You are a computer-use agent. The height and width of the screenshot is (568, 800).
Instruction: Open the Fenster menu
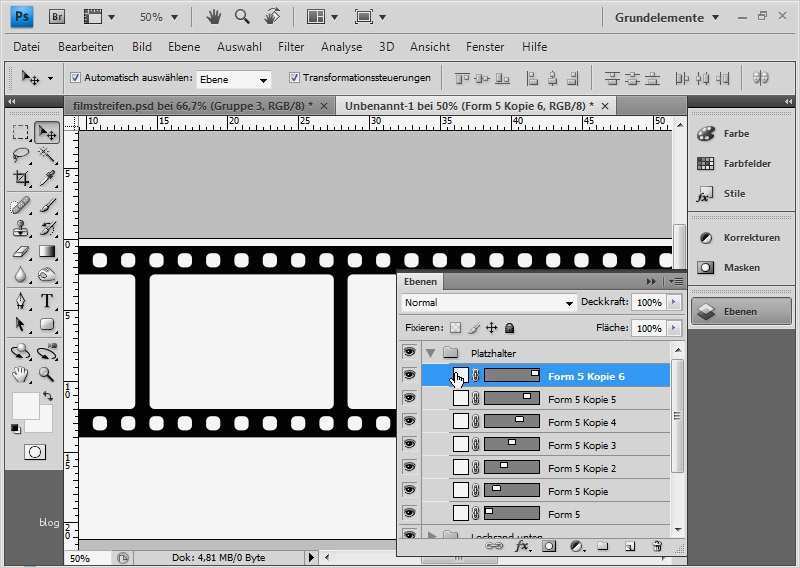(485, 47)
